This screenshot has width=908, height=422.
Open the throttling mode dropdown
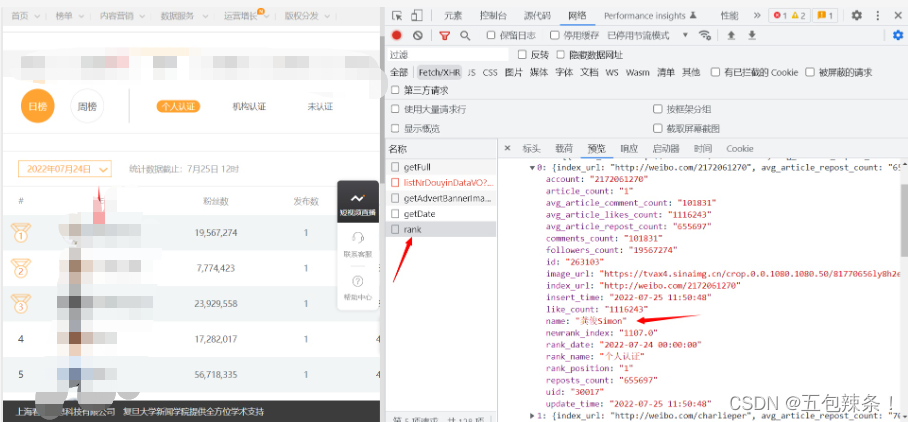click(x=647, y=35)
